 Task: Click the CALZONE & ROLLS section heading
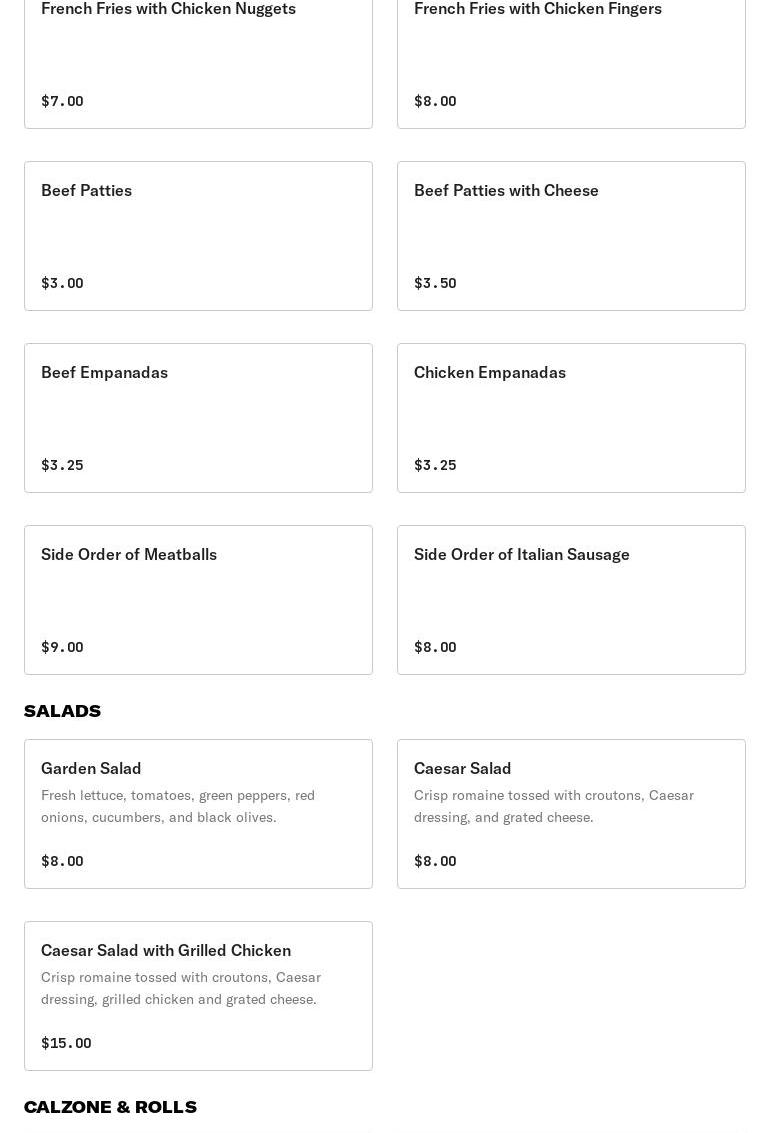(x=110, y=1107)
